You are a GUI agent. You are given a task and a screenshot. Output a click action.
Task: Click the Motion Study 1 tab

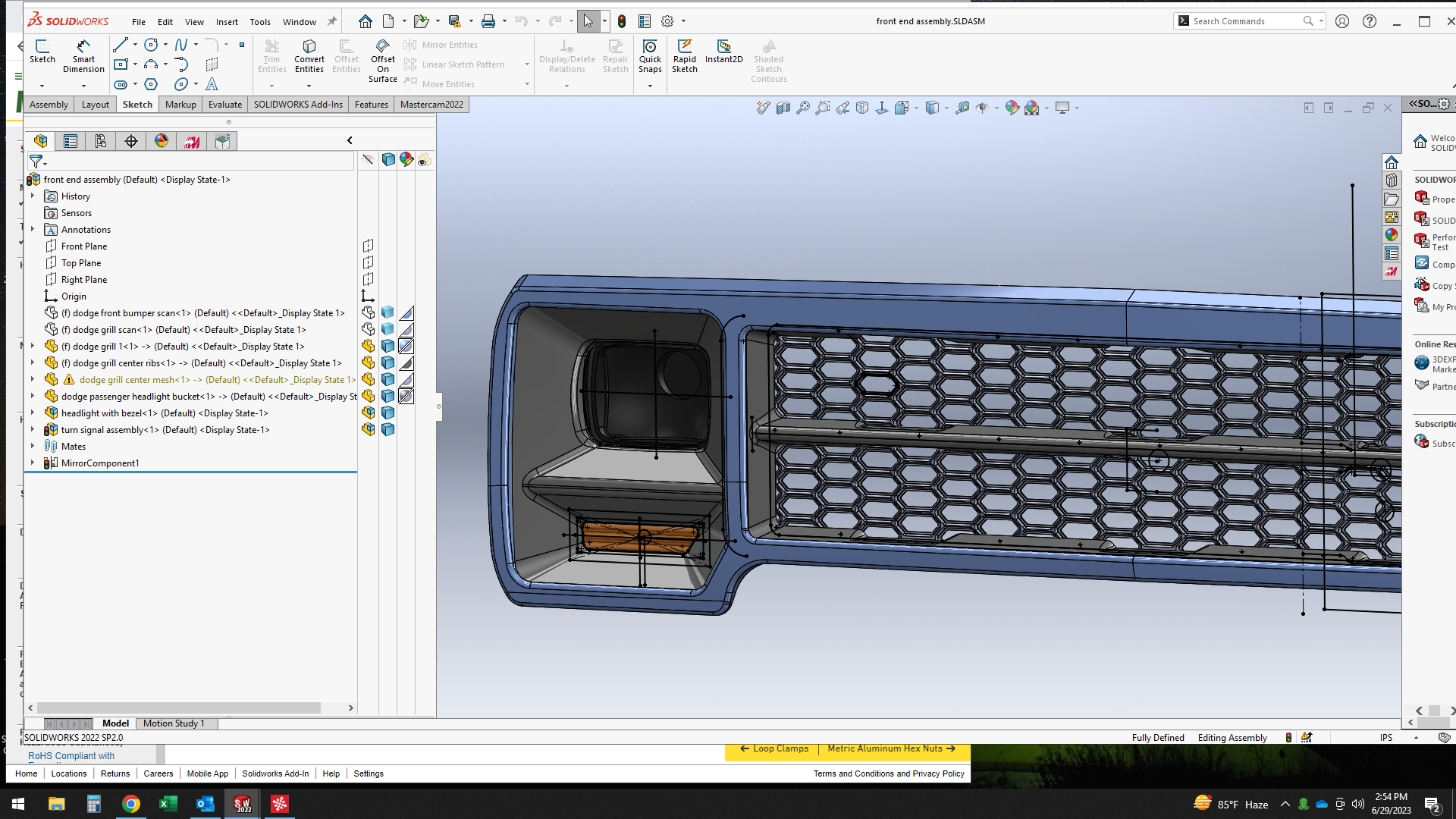point(174,723)
